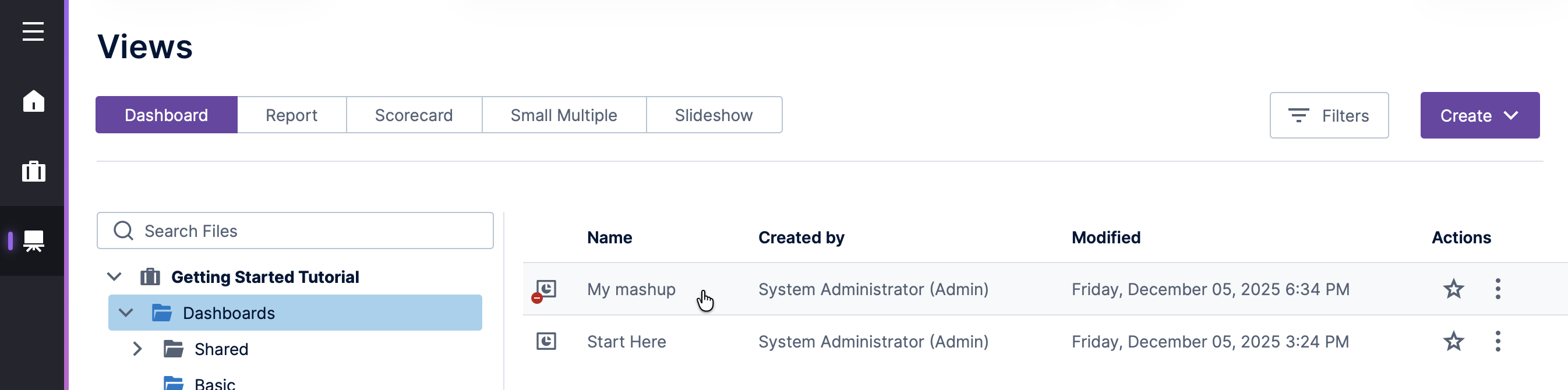Image resolution: width=1568 pixels, height=390 pixels.
Task: Favorite the My mashup dashboard
Action: click(x=1453, y=289)
